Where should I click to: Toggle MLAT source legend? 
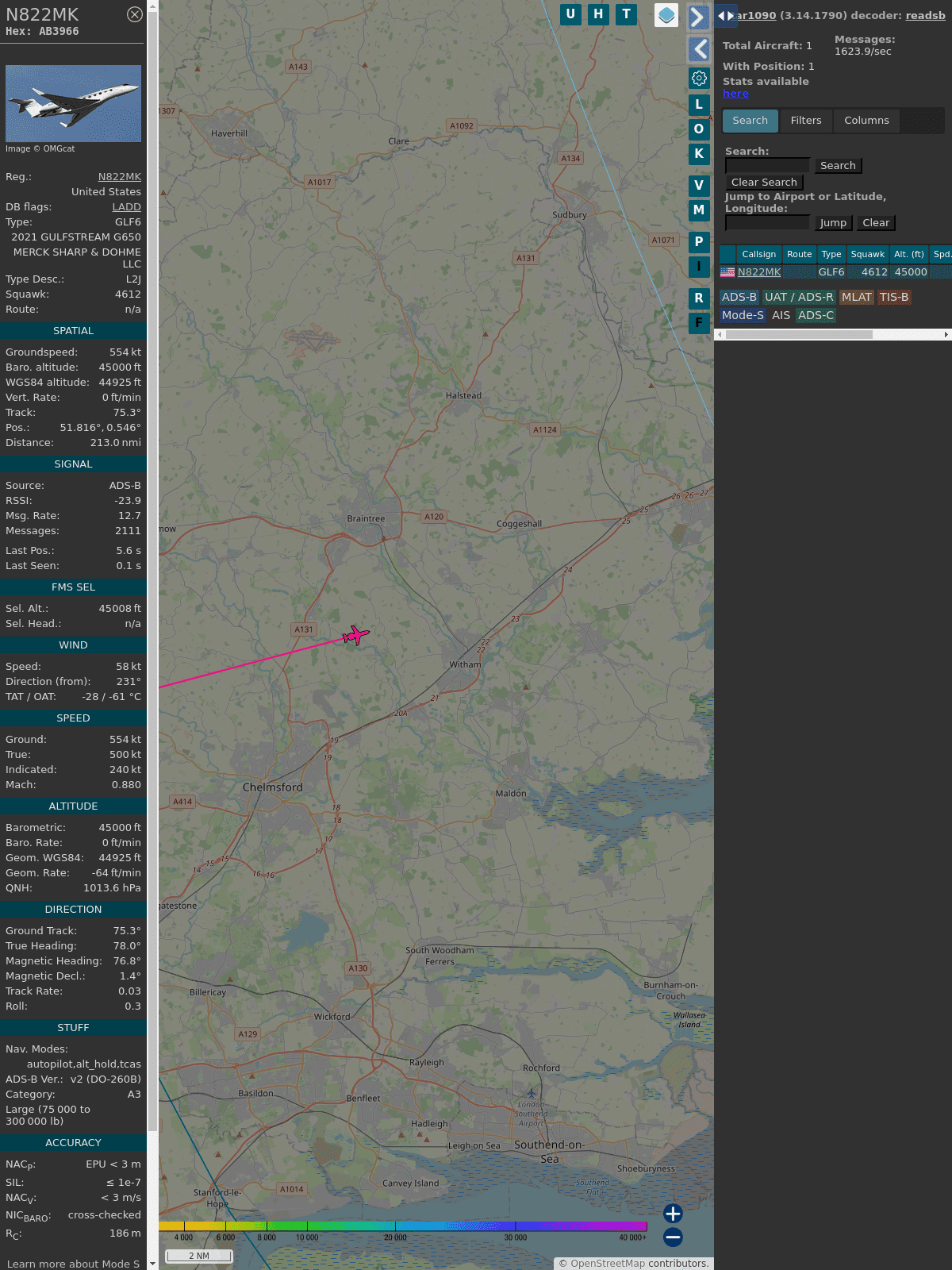point(856,297)
